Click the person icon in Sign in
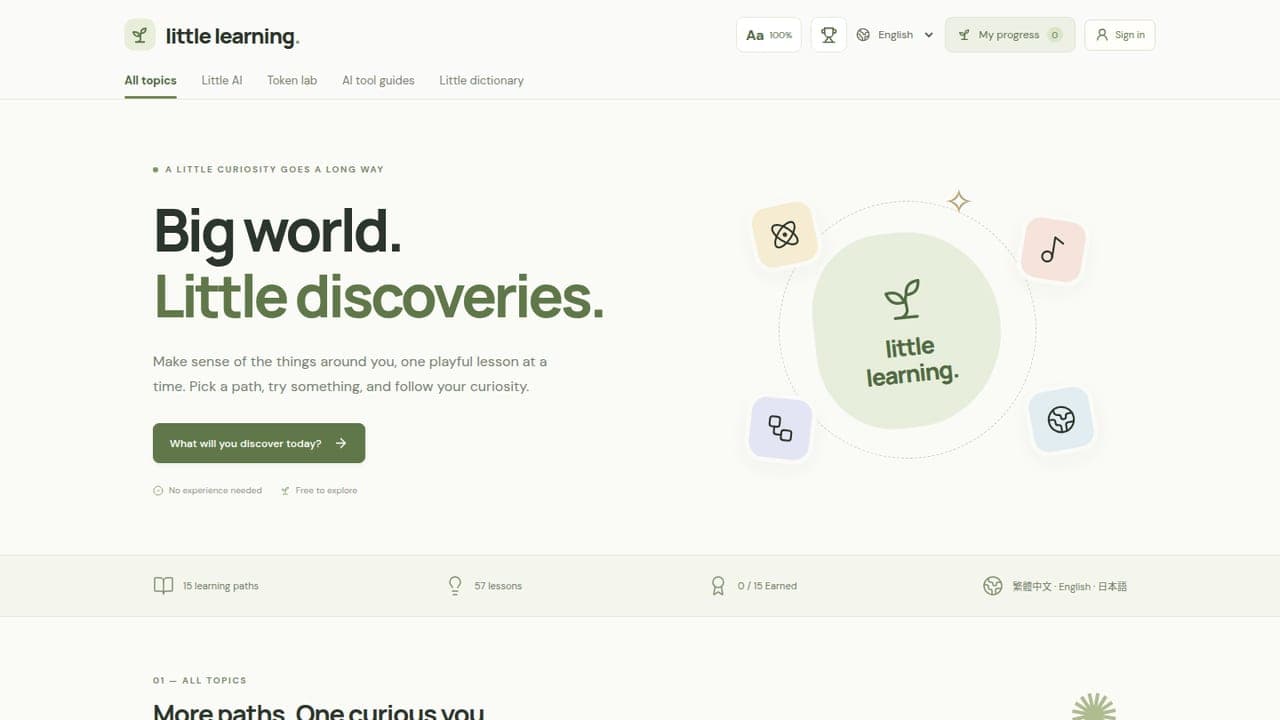The image size is (1280, 720). 1102,35
